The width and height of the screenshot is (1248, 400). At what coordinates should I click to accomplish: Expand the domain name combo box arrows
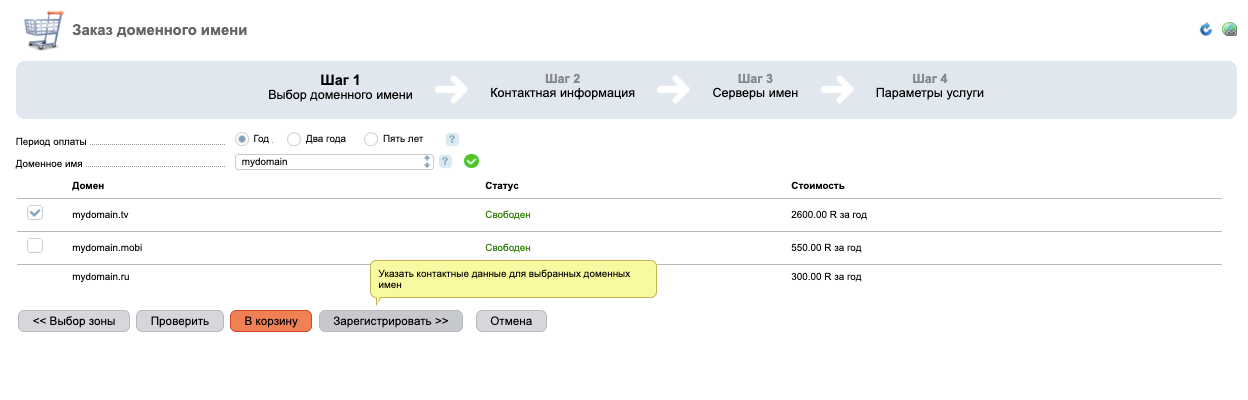tap(427, 161)
